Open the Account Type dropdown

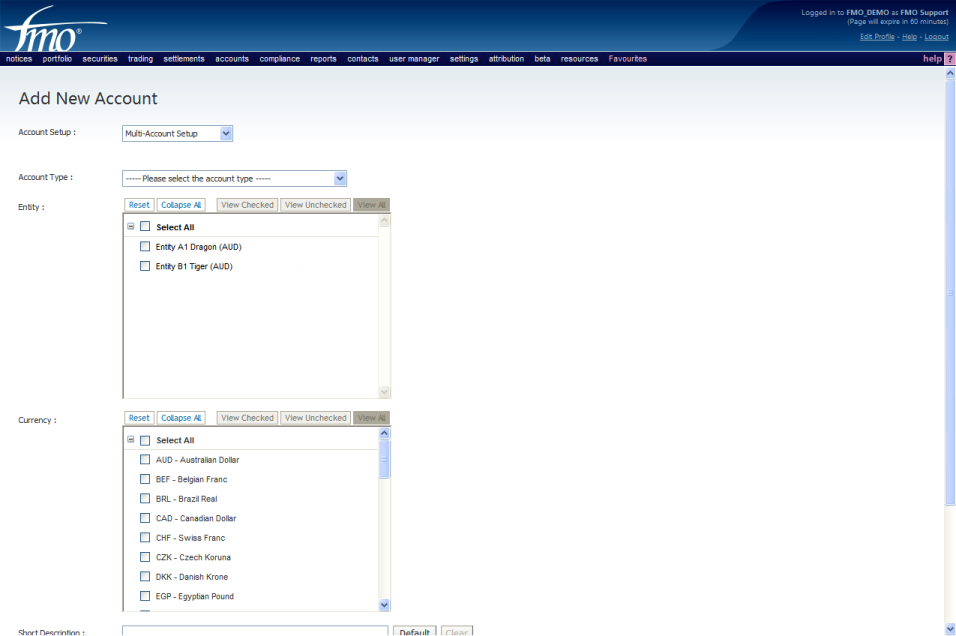coord(234,178)
